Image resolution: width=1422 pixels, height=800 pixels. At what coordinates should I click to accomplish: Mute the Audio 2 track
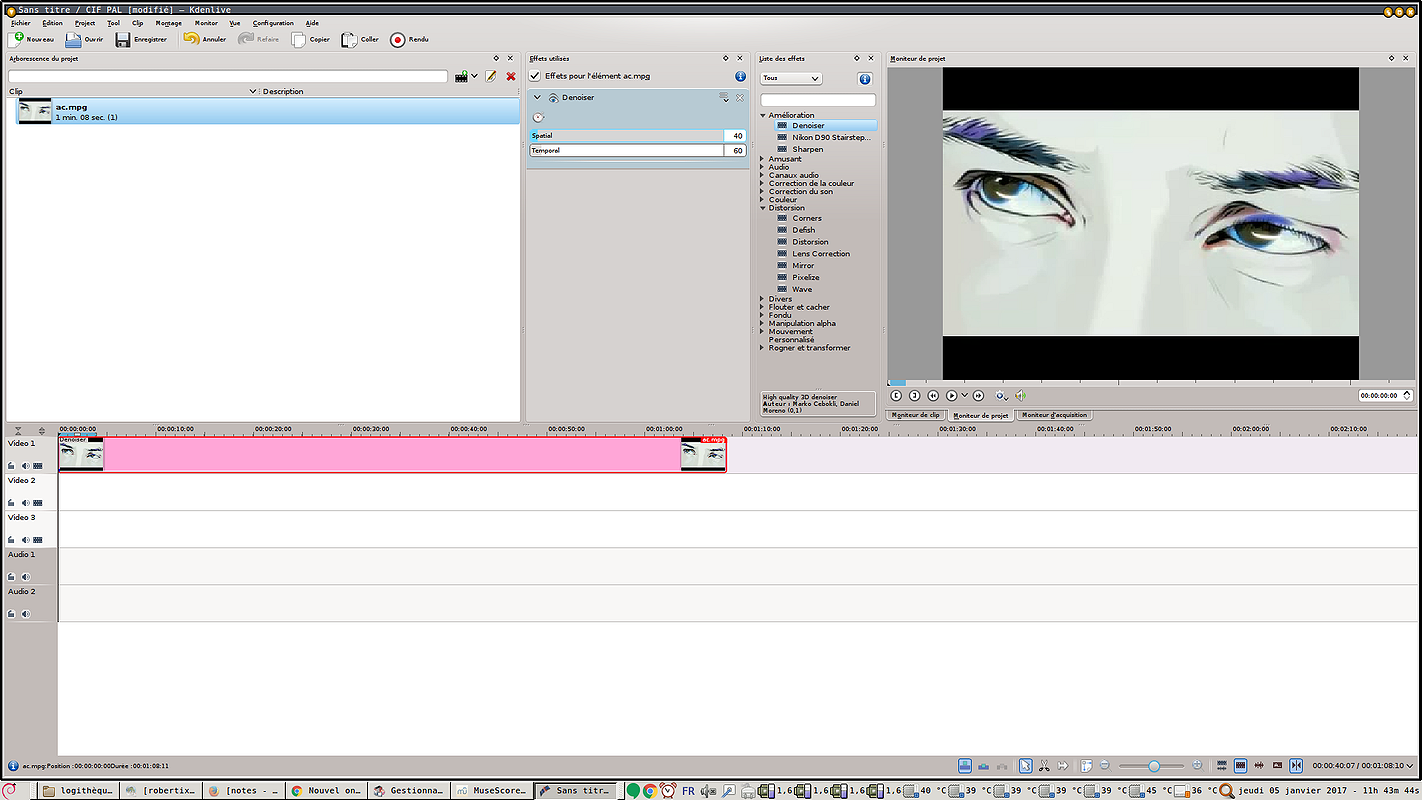pos(25,614)
